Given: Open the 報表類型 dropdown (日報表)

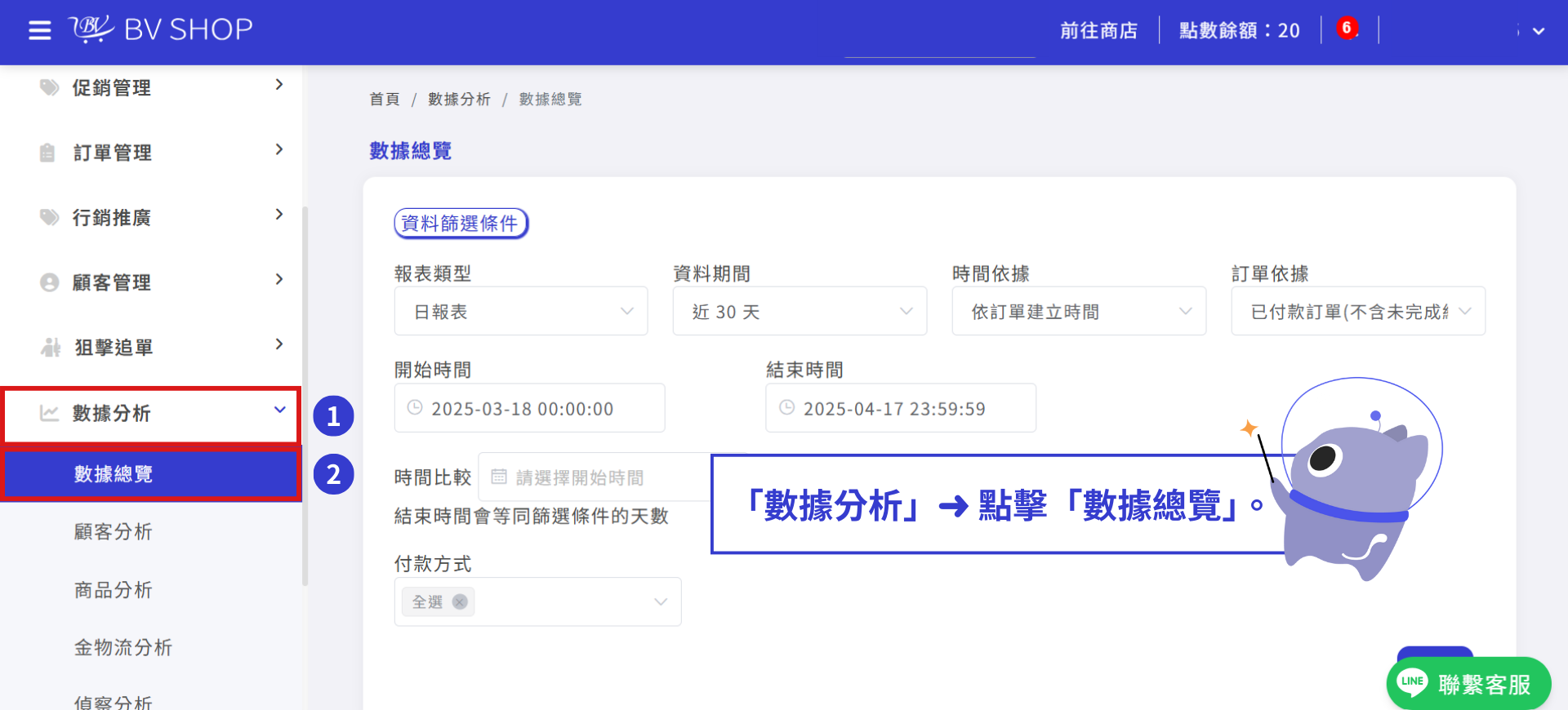Looking at the screenshot, I should (x=521, y=311).
